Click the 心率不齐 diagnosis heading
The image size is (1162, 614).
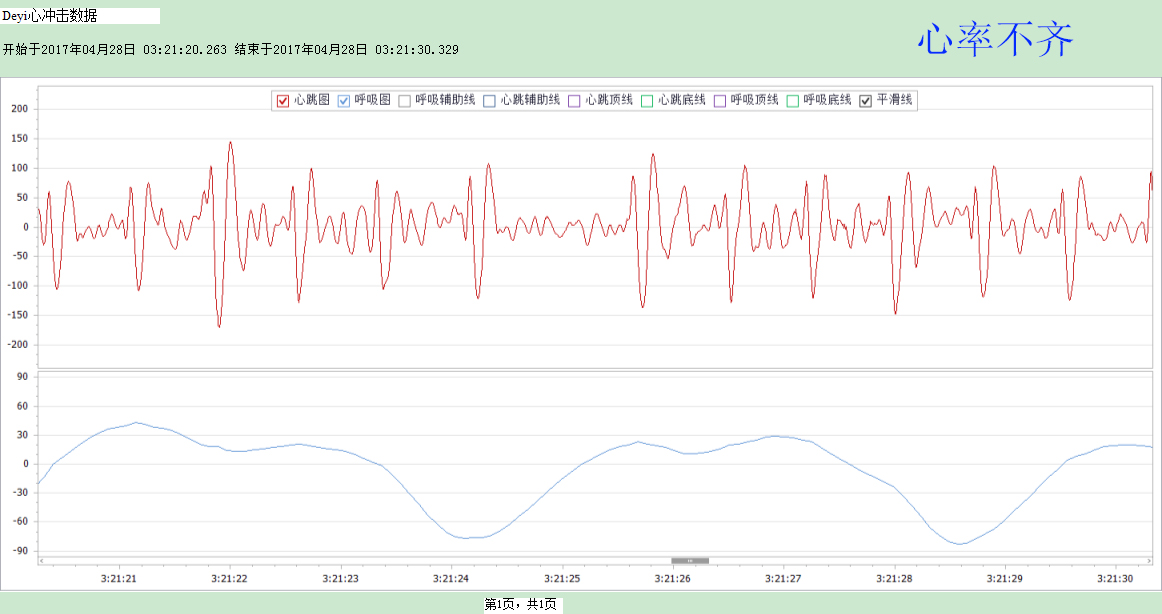click(x=995, y=41)
